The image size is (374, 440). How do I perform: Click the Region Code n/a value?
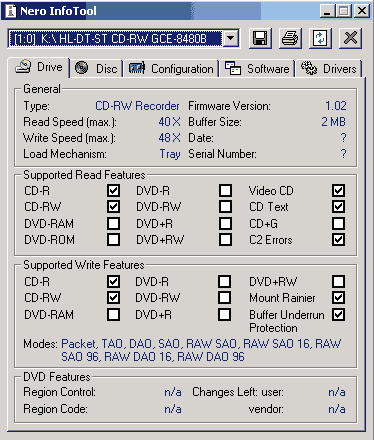[173, 409]
